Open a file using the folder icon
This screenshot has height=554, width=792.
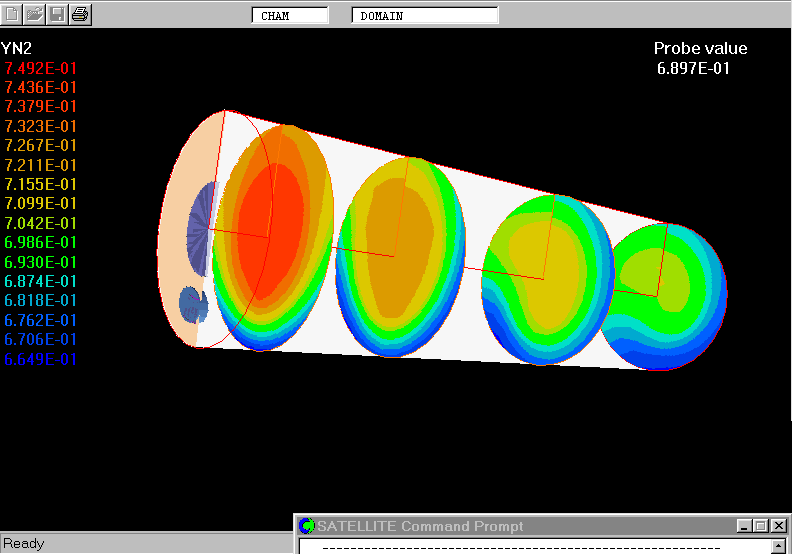pyautogui.click(x=35, y=14)
